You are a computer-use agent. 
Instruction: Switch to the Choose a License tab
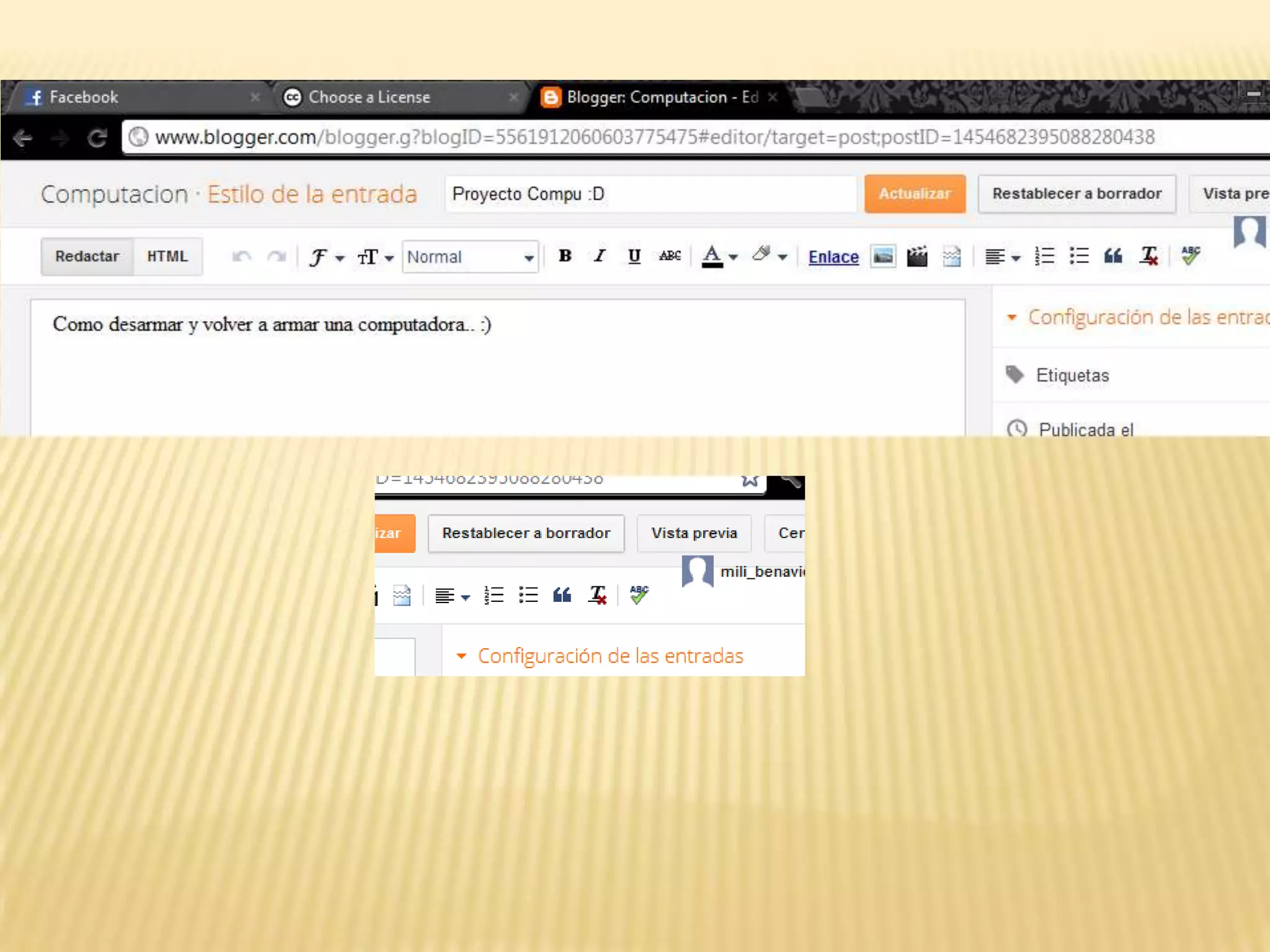369,97
